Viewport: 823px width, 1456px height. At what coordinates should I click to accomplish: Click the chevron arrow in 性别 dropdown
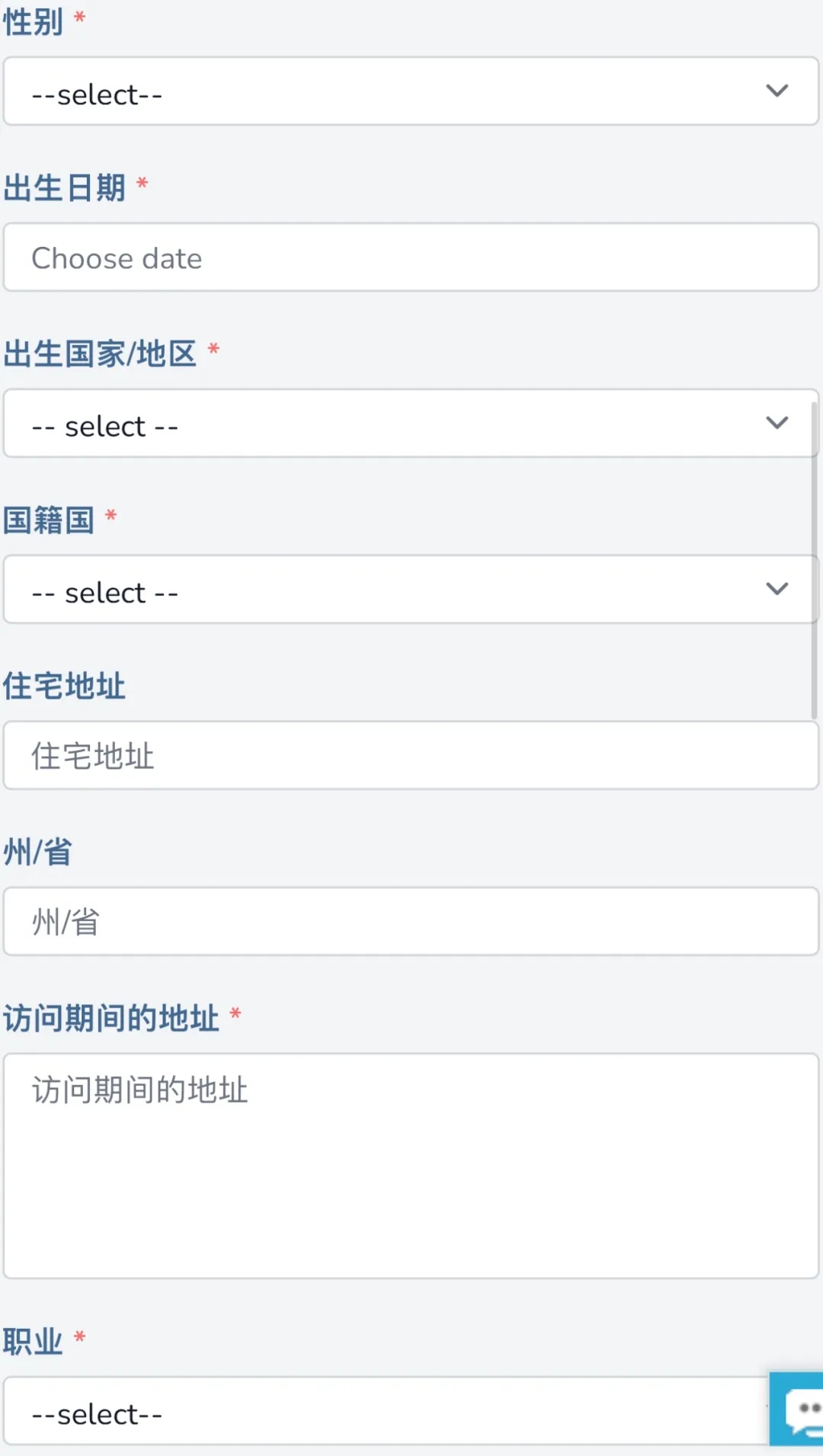[x=777, y=91]
